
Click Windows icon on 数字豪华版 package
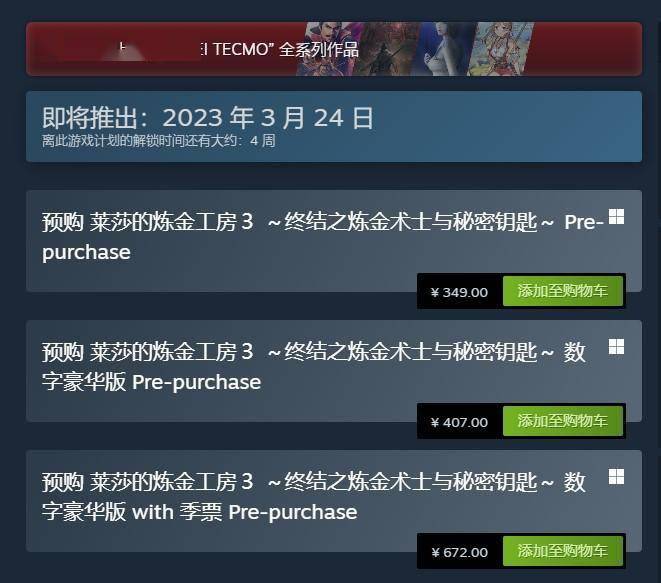[x=616, y=347]
